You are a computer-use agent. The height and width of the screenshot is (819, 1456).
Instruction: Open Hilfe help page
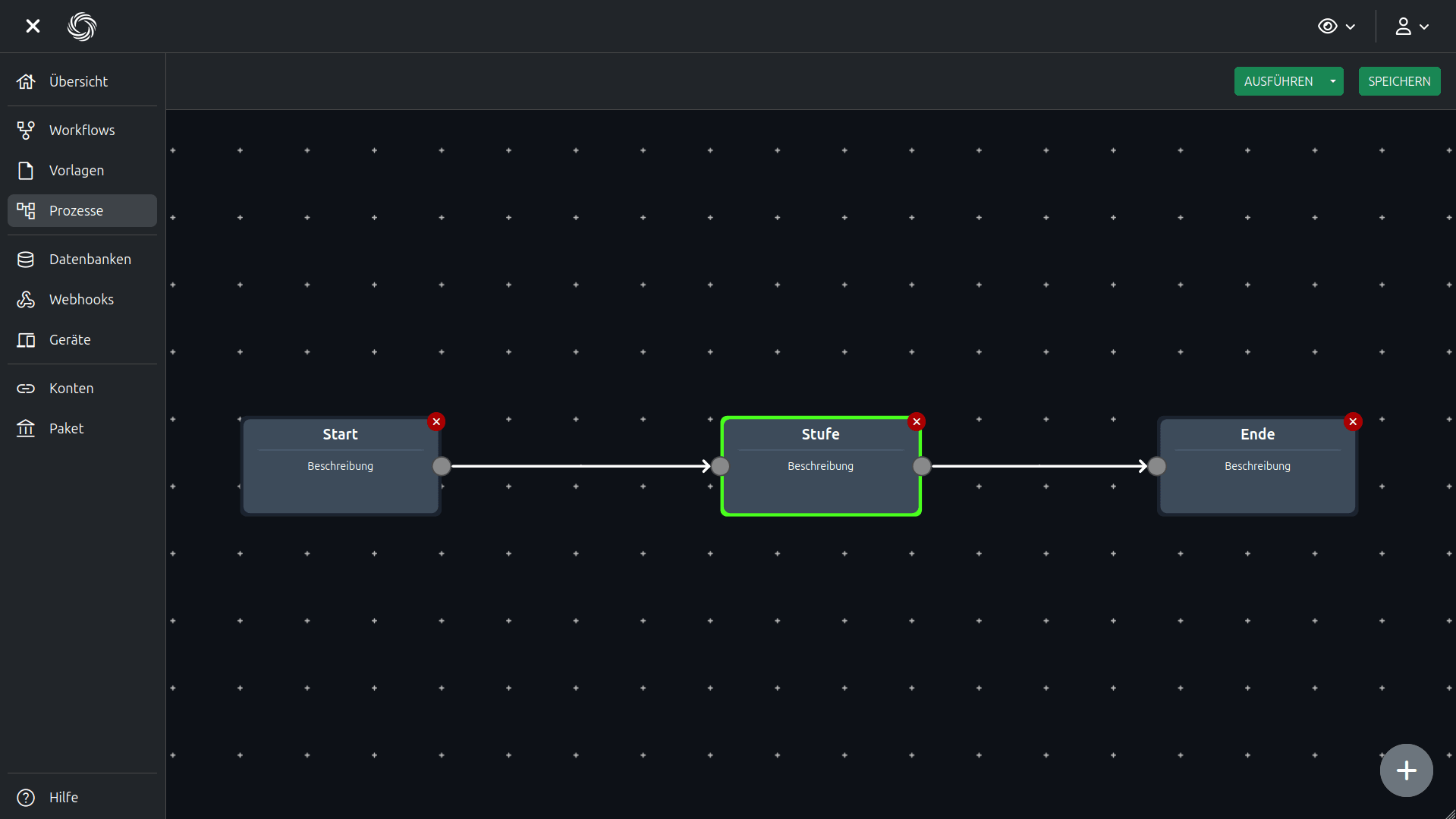point(64,797)
